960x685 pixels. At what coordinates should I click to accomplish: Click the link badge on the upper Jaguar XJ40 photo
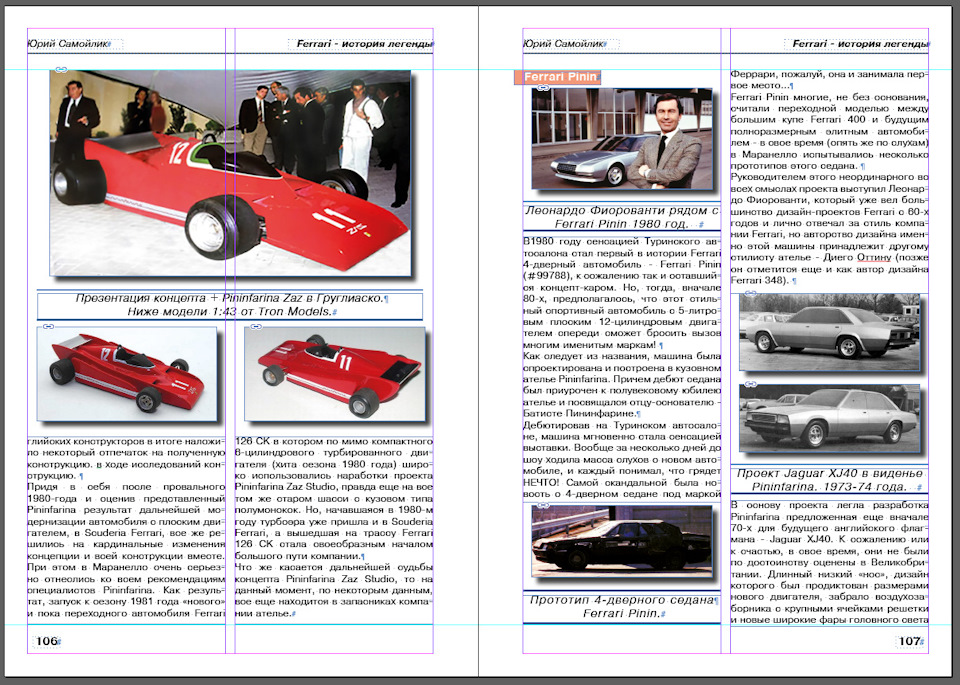tap(751, 294)
